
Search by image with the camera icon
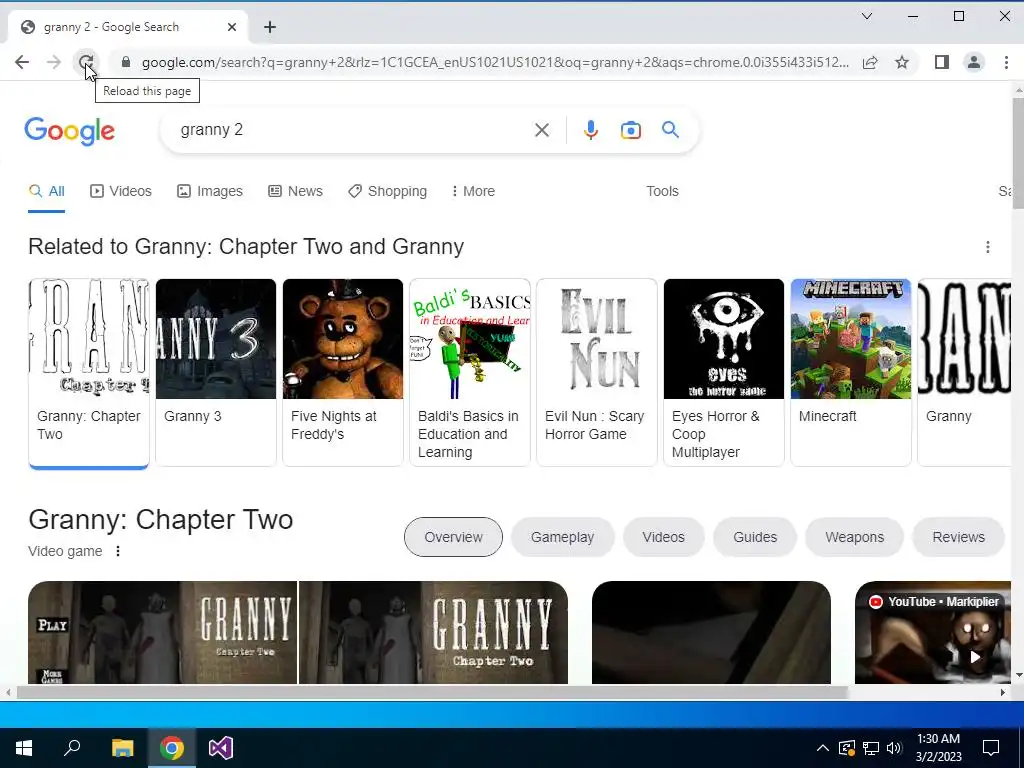point(630,130)
